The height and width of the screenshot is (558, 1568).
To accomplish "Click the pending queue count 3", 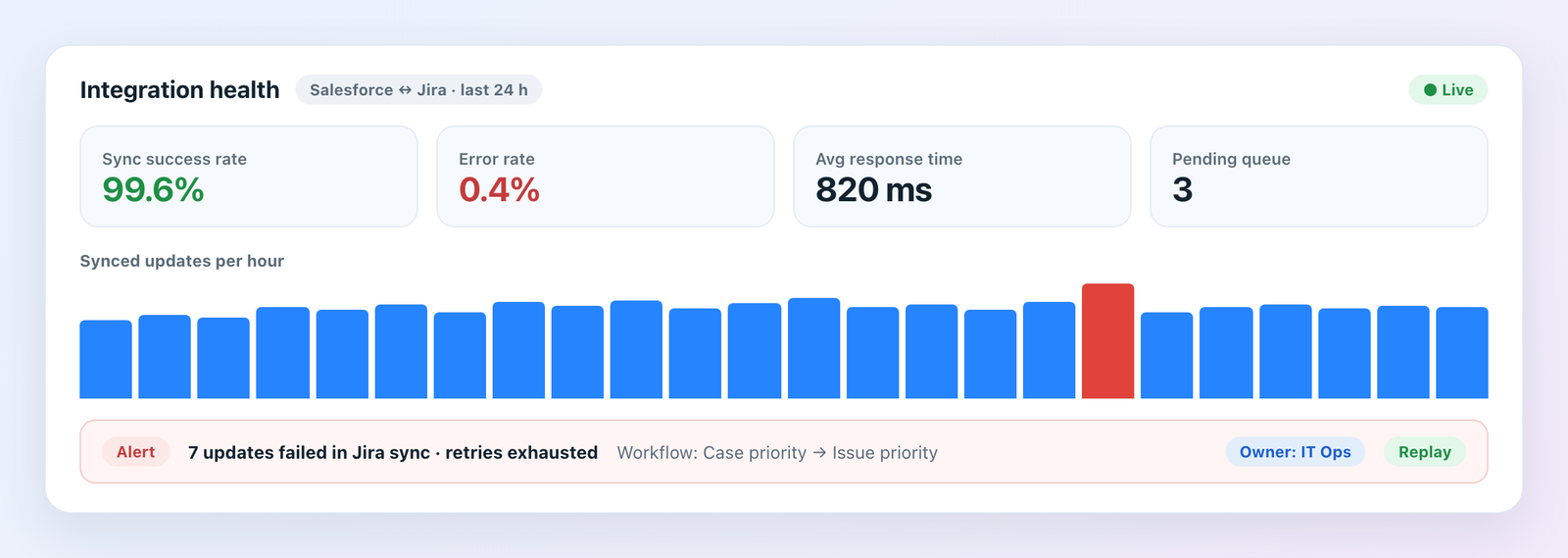I will point(1183,189).
